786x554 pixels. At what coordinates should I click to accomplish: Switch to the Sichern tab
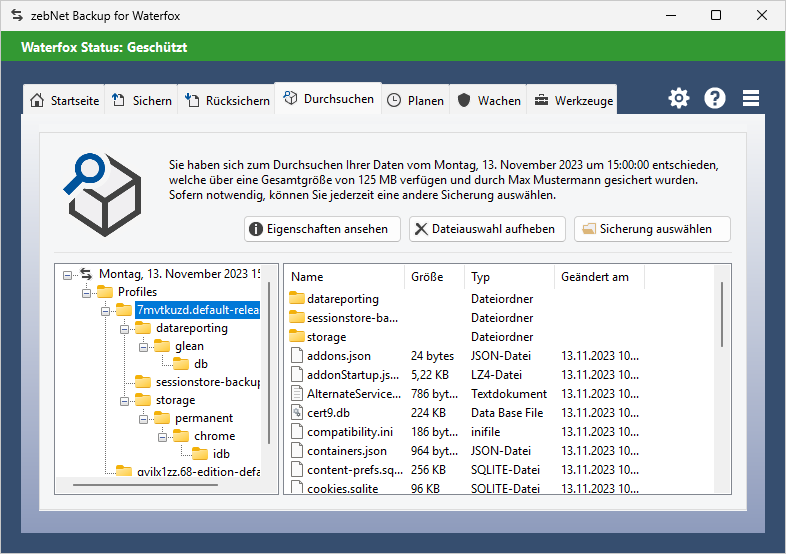[141, 100]
